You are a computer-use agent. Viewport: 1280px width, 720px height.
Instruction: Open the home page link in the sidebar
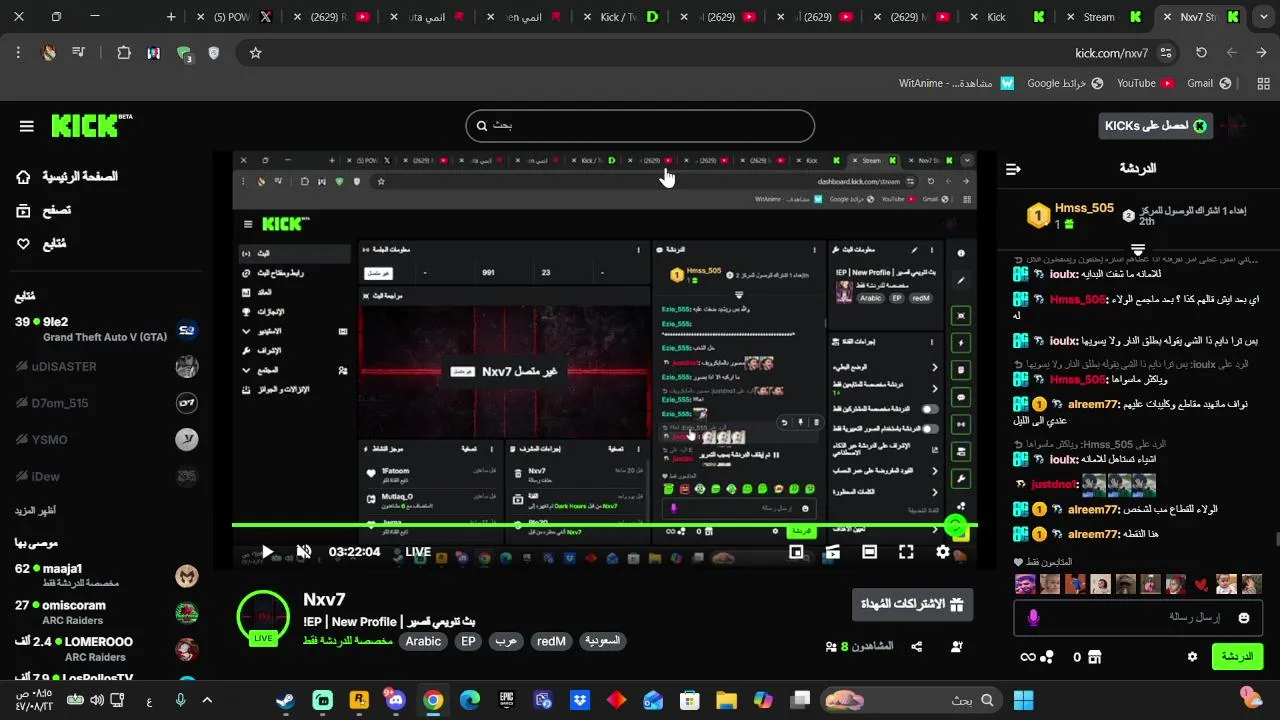click(x=67, y=177)
